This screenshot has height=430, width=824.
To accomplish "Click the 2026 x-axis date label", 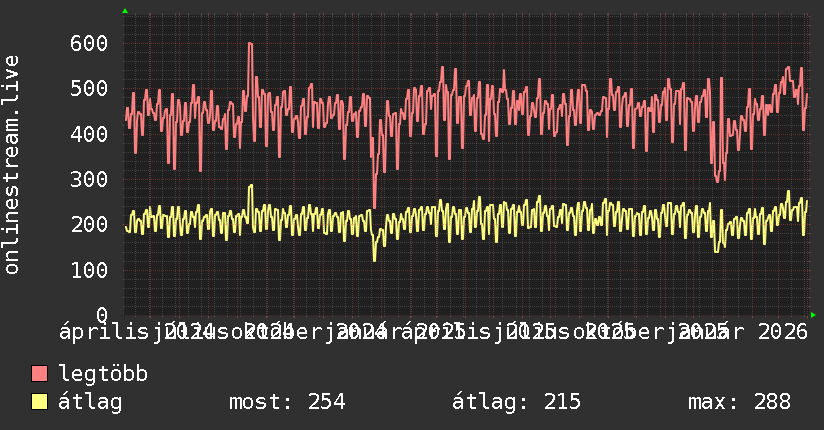I will (x=782, y=332).
